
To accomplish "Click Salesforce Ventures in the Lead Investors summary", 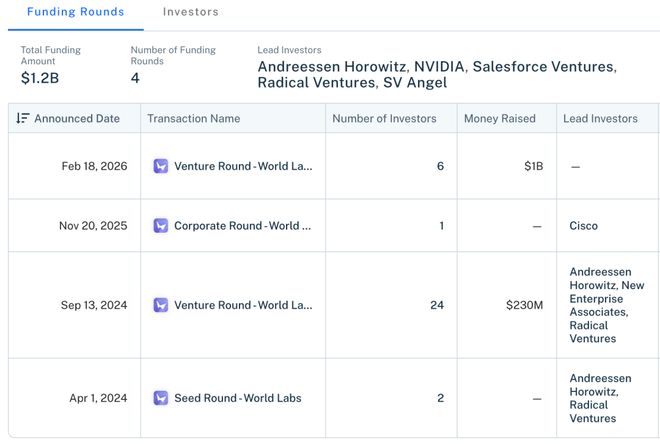I will pyautogui.click(x=544, y=67).
